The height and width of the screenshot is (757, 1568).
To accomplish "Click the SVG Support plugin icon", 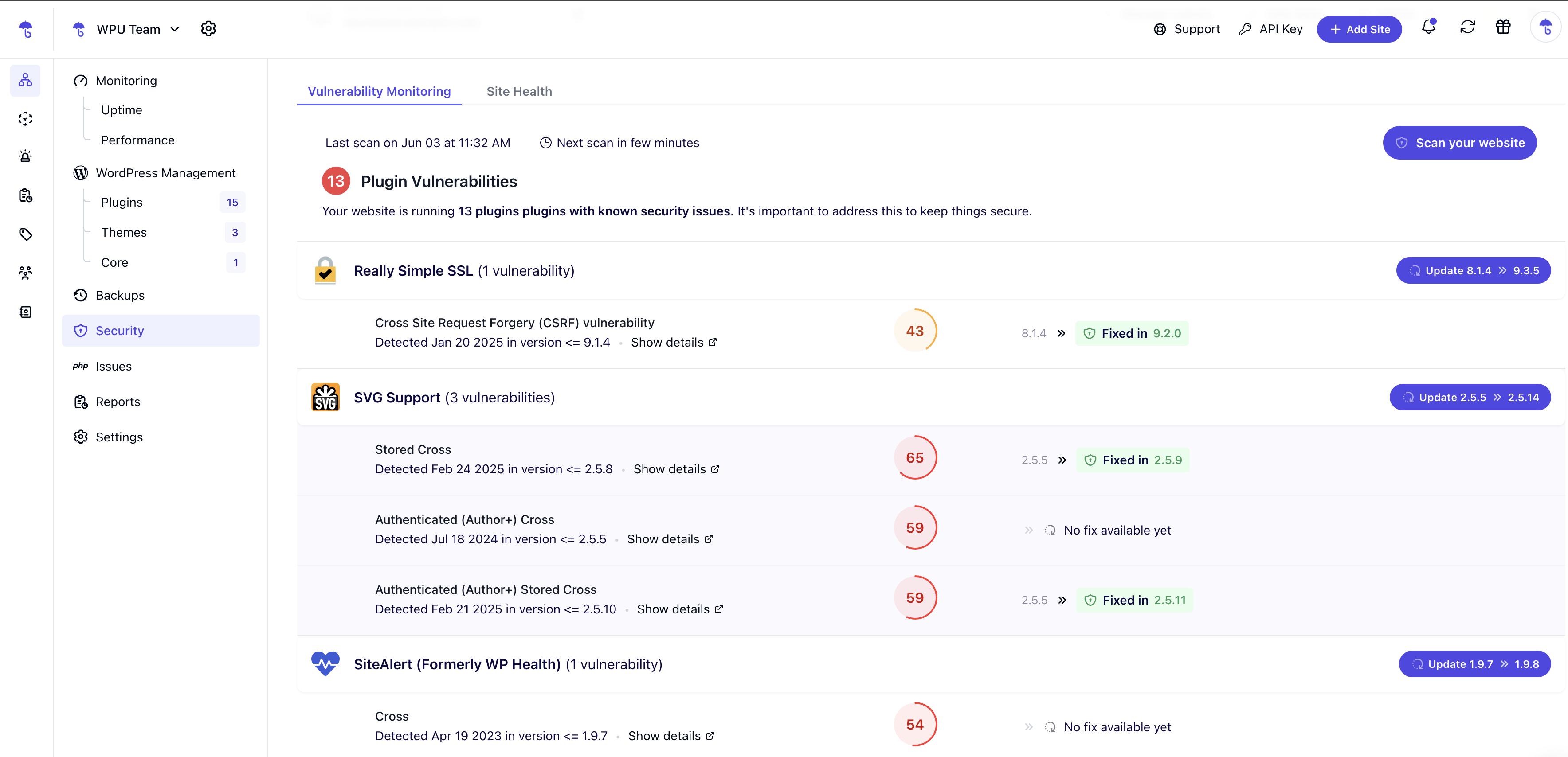I will point(325,398).
